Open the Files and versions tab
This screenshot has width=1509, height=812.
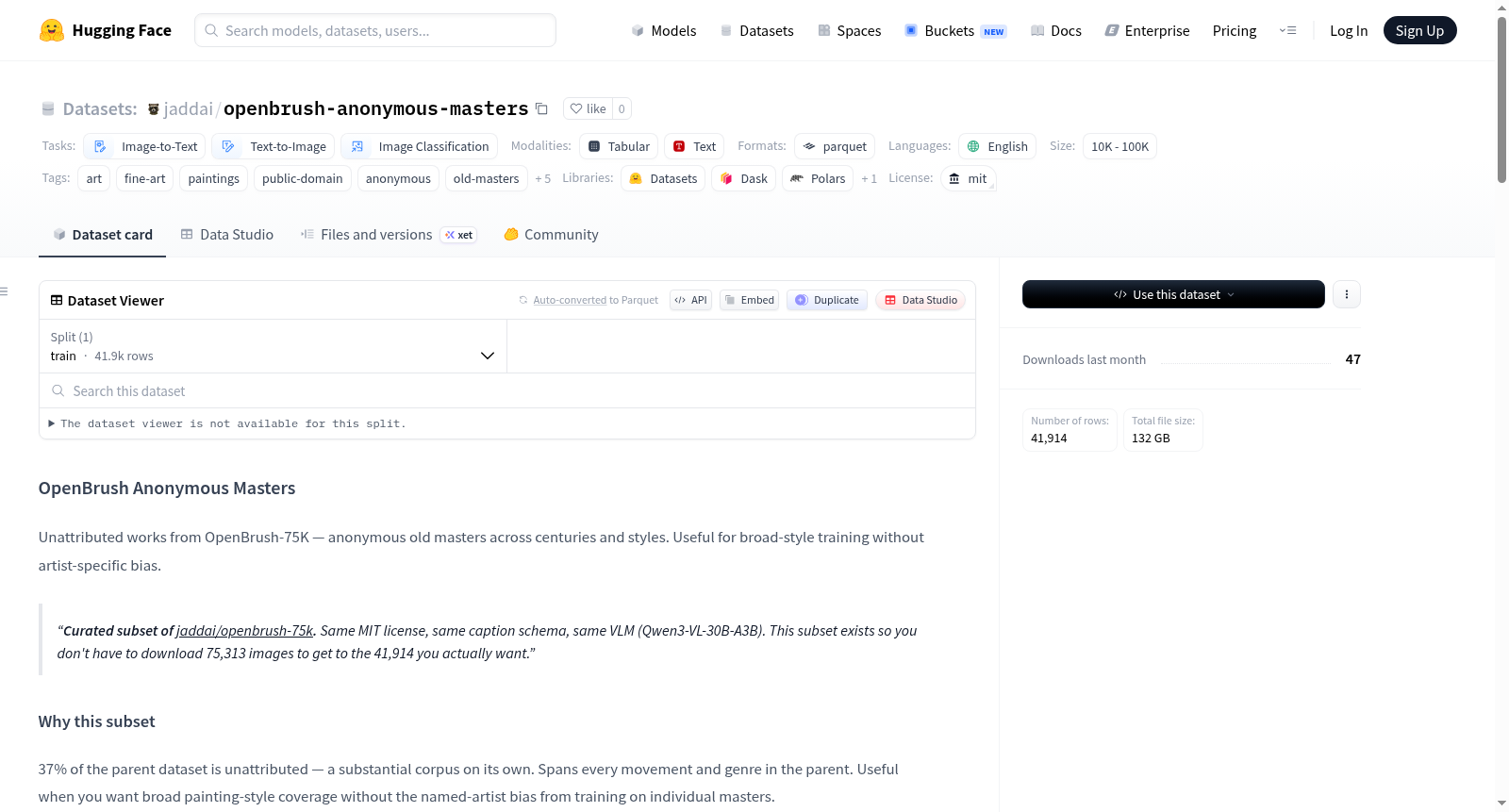389,235
